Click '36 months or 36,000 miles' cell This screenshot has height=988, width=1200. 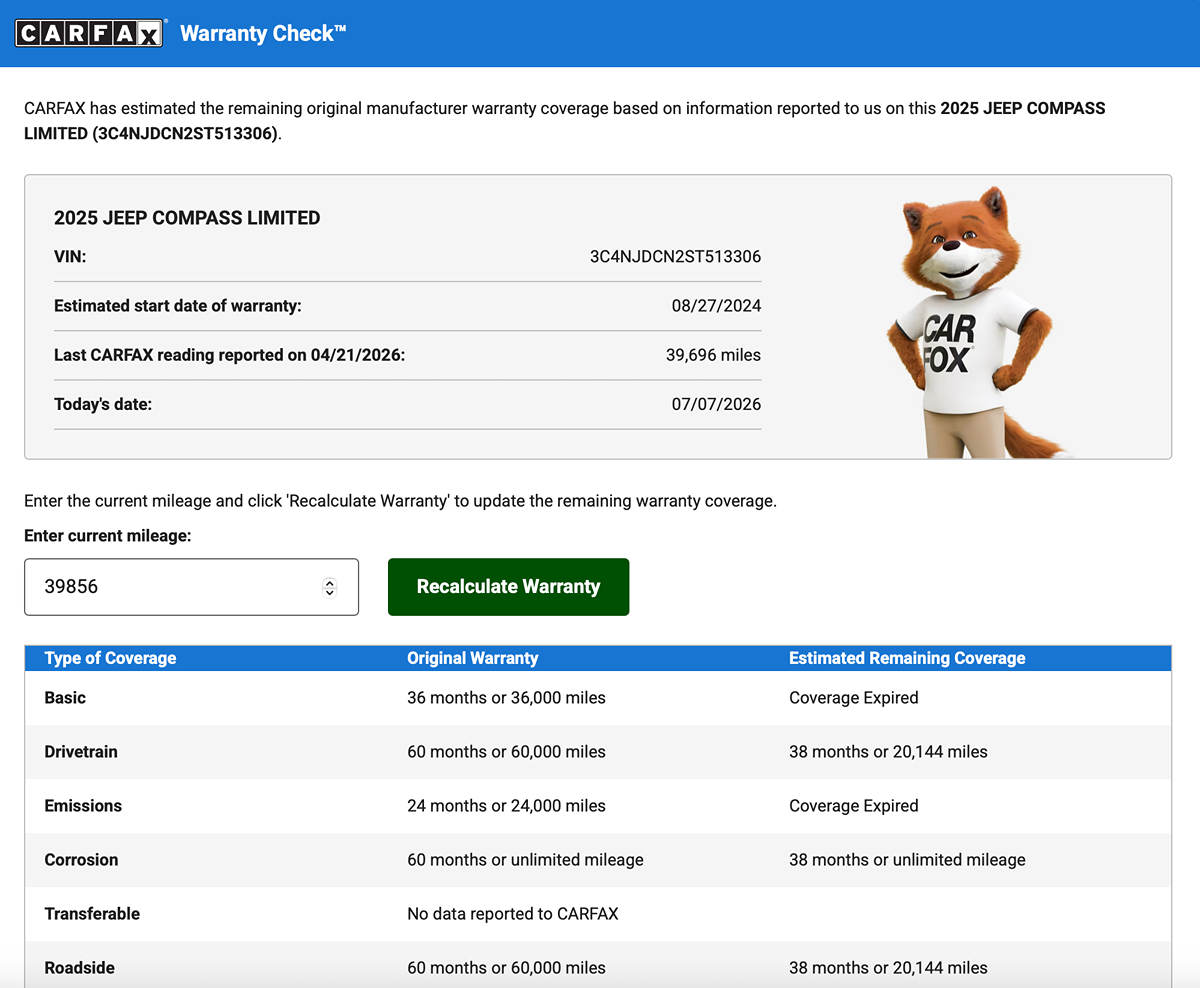coord(506,698)
